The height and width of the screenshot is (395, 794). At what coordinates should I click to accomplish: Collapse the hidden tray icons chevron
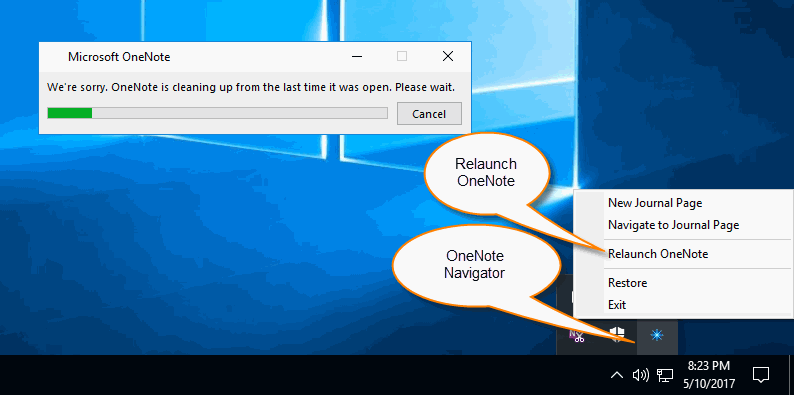point(616,375)
